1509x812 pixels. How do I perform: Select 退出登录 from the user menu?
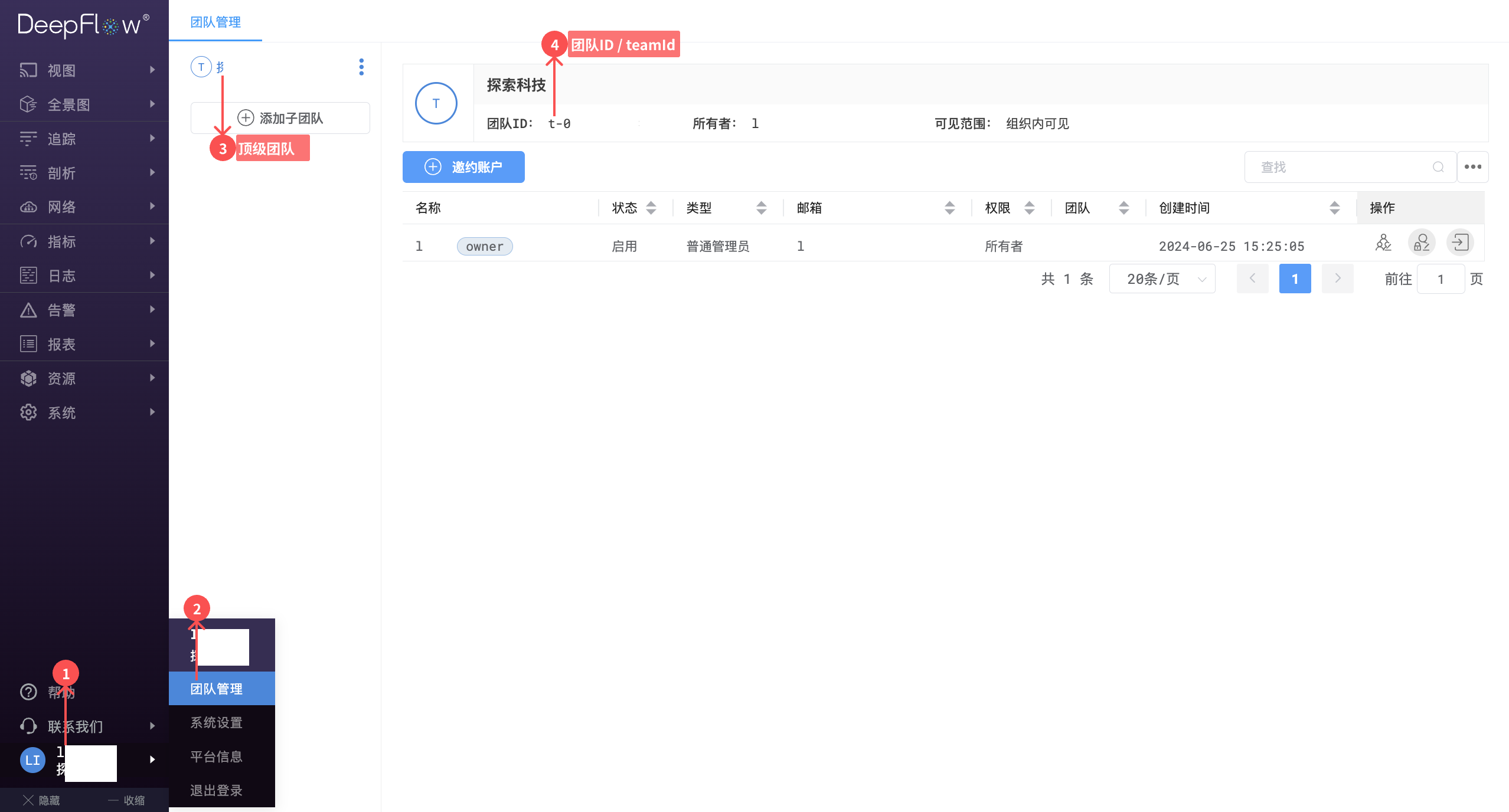pos(216,790)
